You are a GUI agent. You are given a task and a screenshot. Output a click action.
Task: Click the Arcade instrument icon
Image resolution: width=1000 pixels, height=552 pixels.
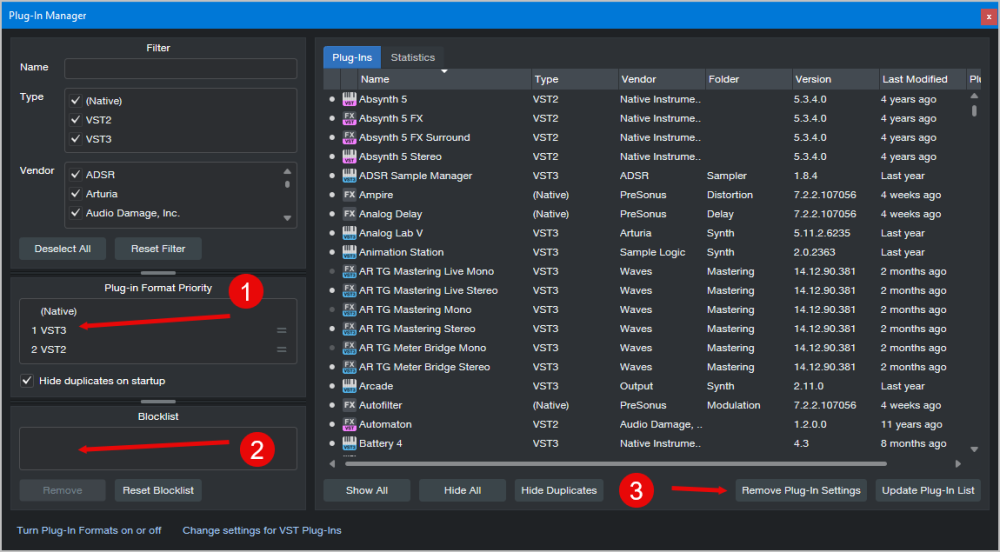pos(349,386)
